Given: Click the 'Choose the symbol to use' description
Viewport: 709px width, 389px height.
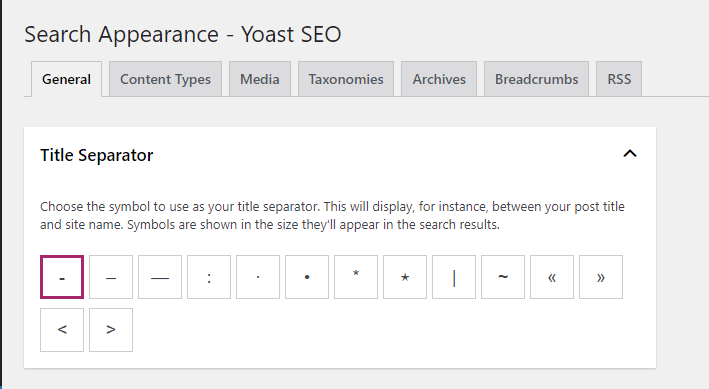Looking at the screenshot, I should click(x=332, y=215).
